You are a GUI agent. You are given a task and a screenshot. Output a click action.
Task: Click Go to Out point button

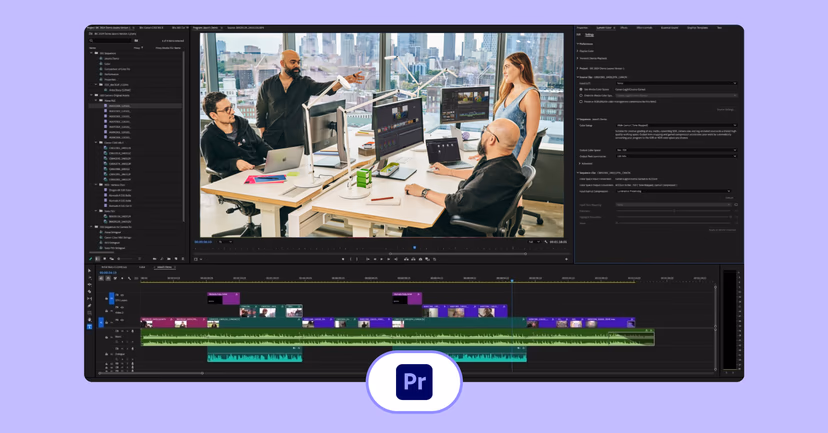pos(396,259)
